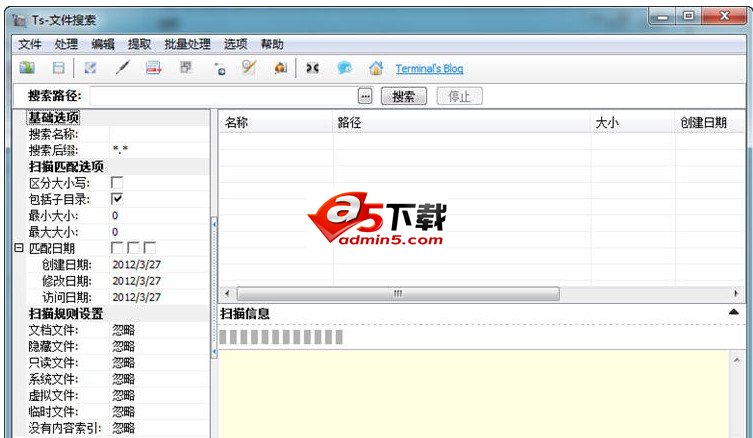
Task: Click the small gear dots toolbar icon
Action: pos(220,70)
